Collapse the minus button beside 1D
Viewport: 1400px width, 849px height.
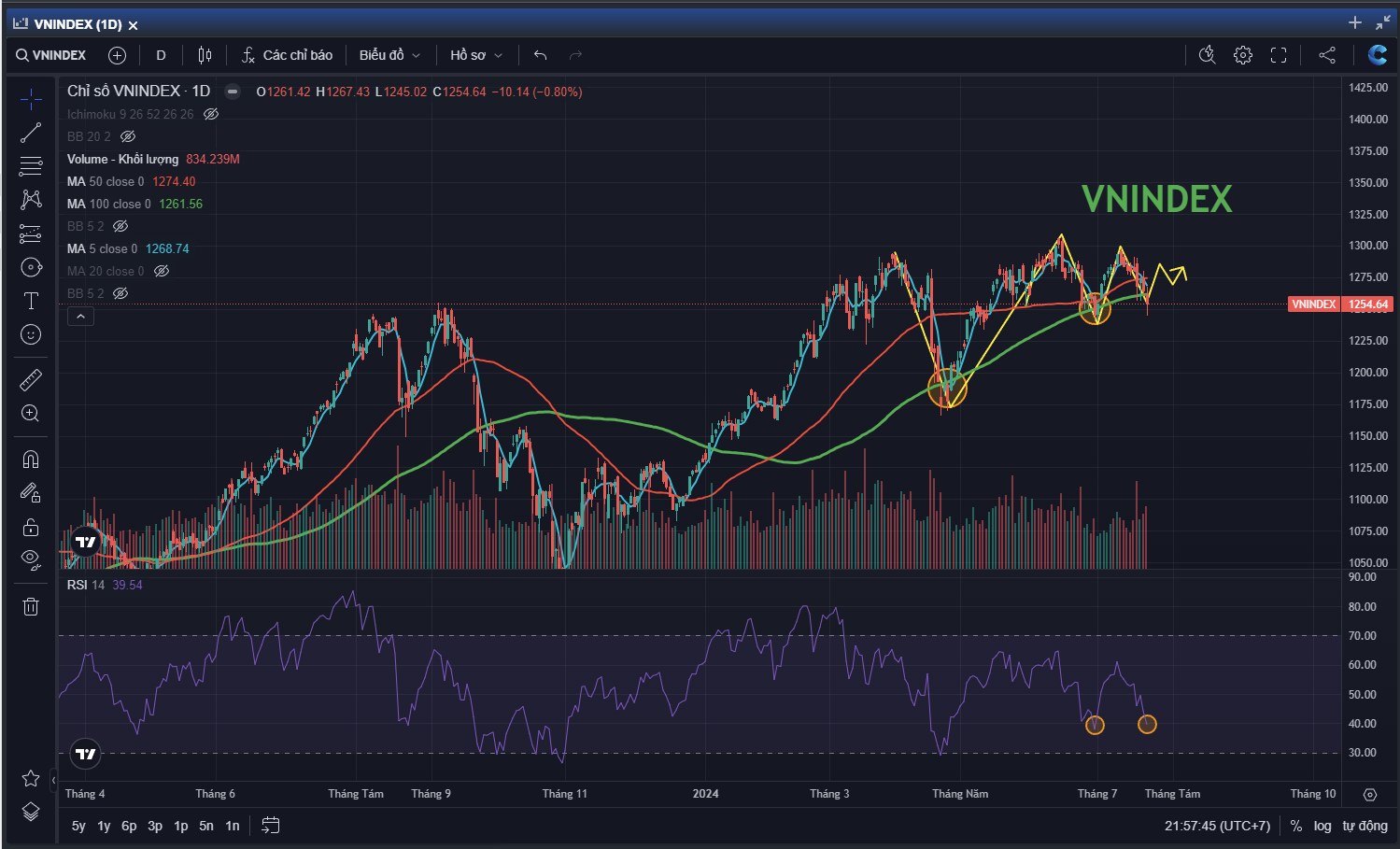233,92
